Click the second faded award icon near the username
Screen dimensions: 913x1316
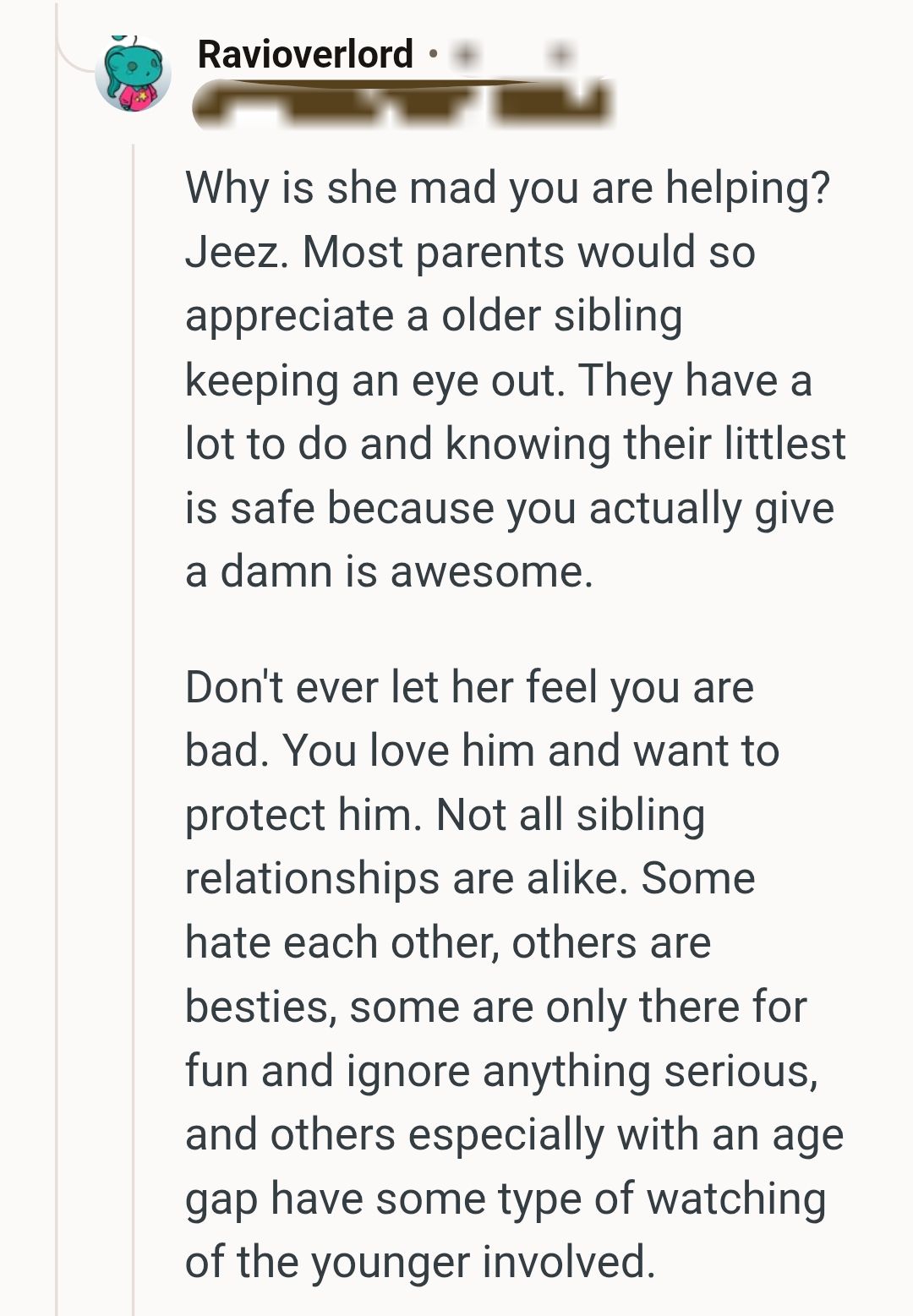pyautogui.click(x=561, y=55)
